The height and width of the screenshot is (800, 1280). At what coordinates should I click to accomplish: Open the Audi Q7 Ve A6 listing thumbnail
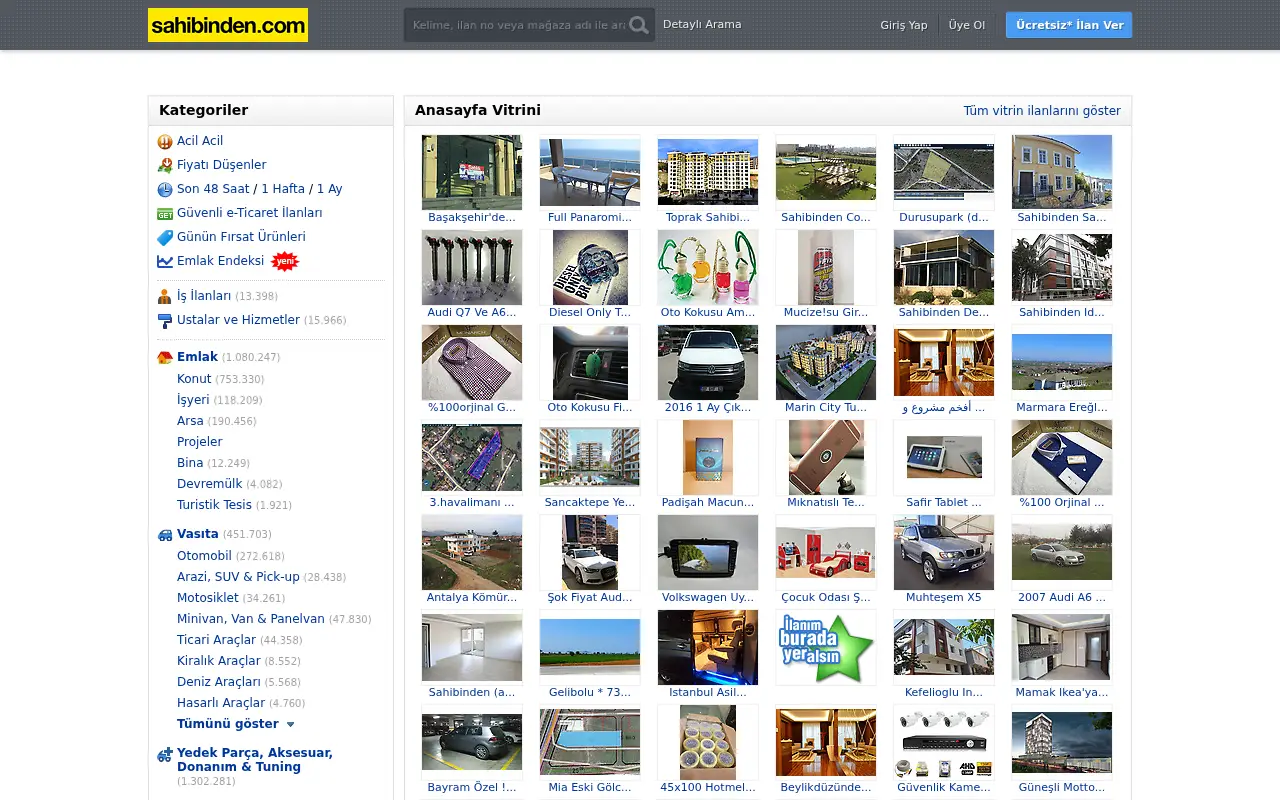coord(472,267)
